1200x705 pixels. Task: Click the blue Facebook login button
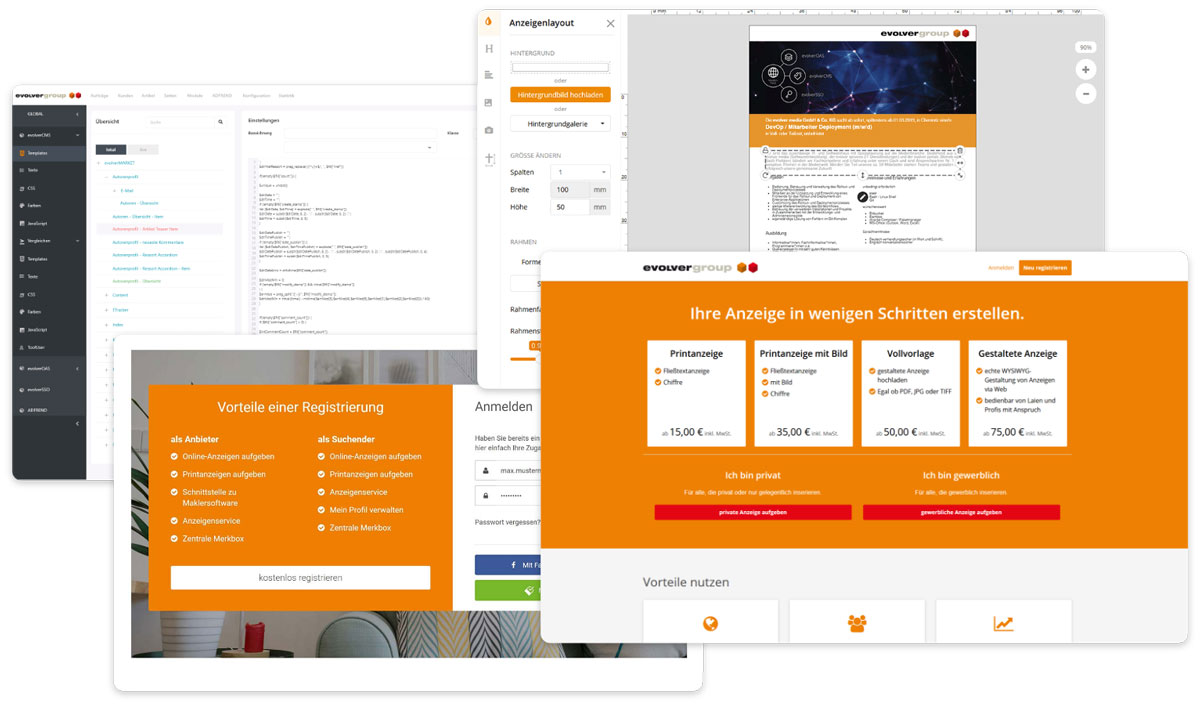[508, 565]
